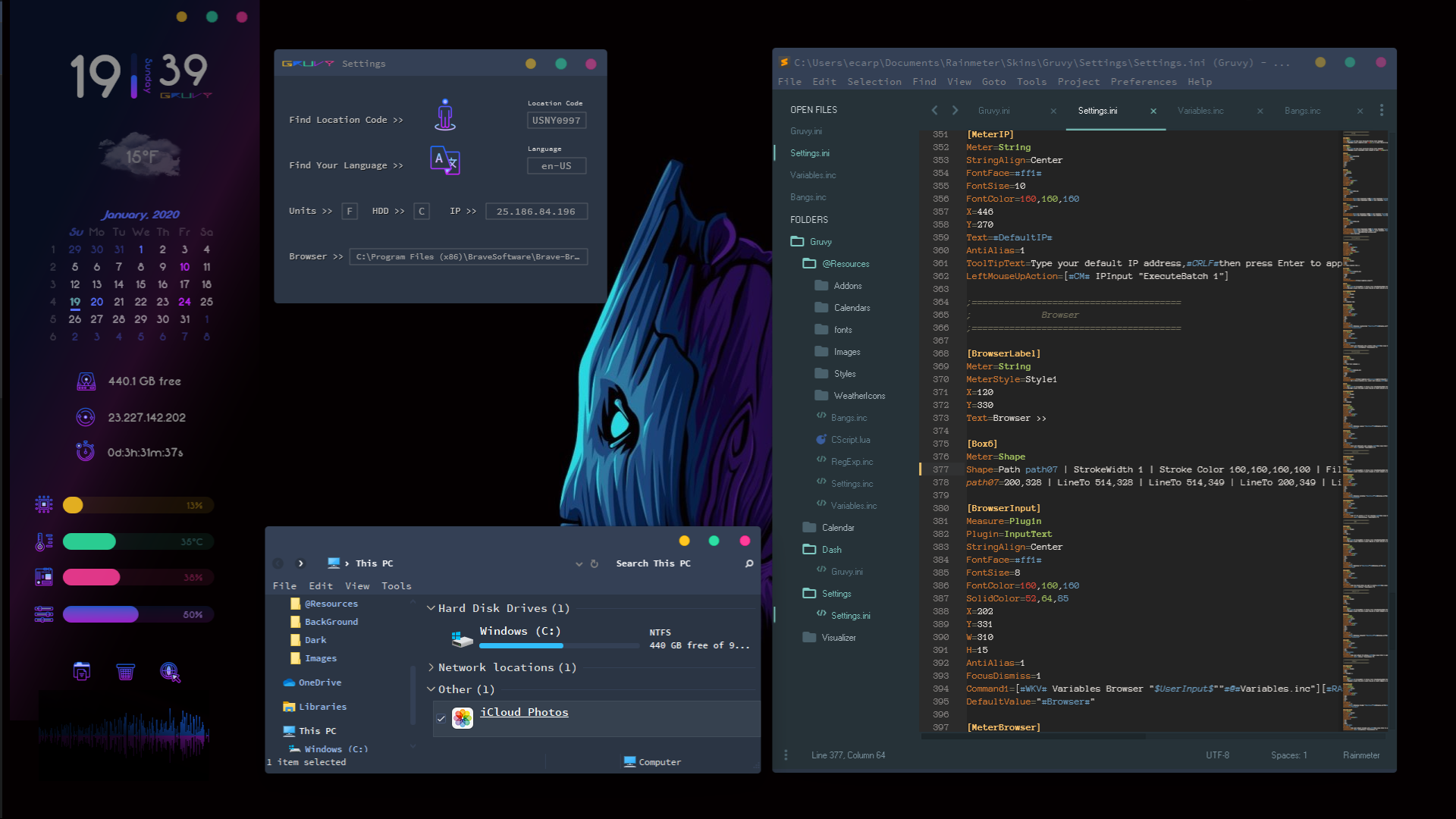
Task: Click the location person icon in Settings
Action: coord(445,115)
